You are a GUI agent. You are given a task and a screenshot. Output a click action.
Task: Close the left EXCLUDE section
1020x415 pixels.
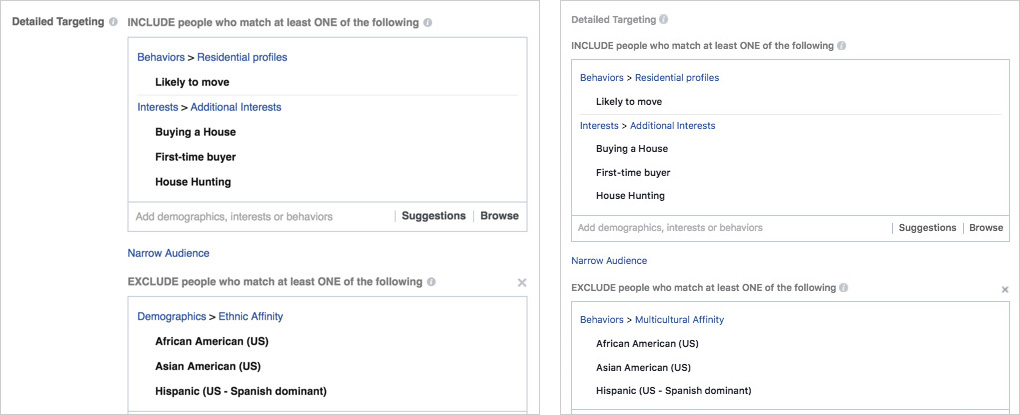pos(521,283)
